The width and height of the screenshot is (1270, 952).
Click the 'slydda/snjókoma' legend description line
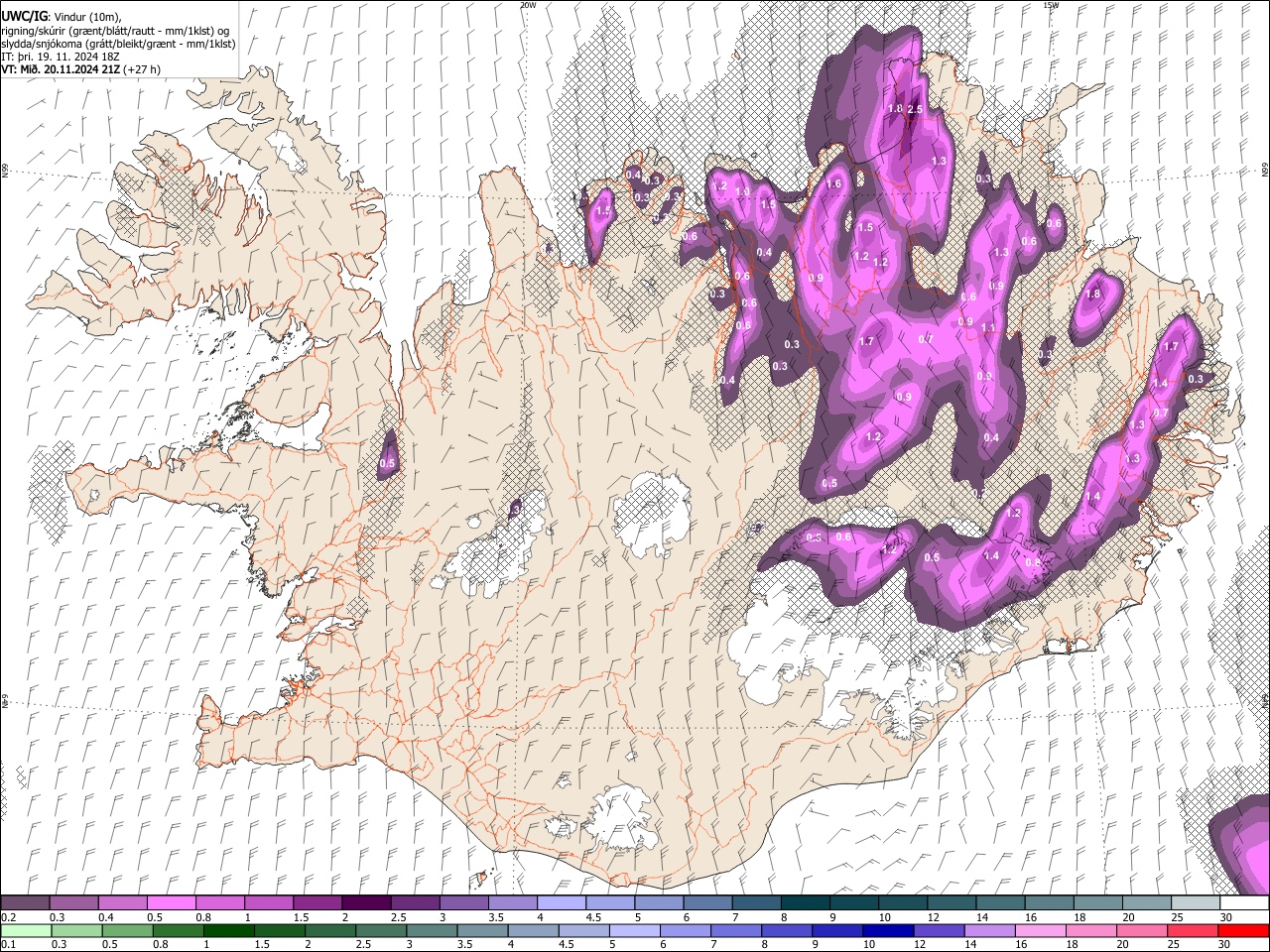(118, 44)
